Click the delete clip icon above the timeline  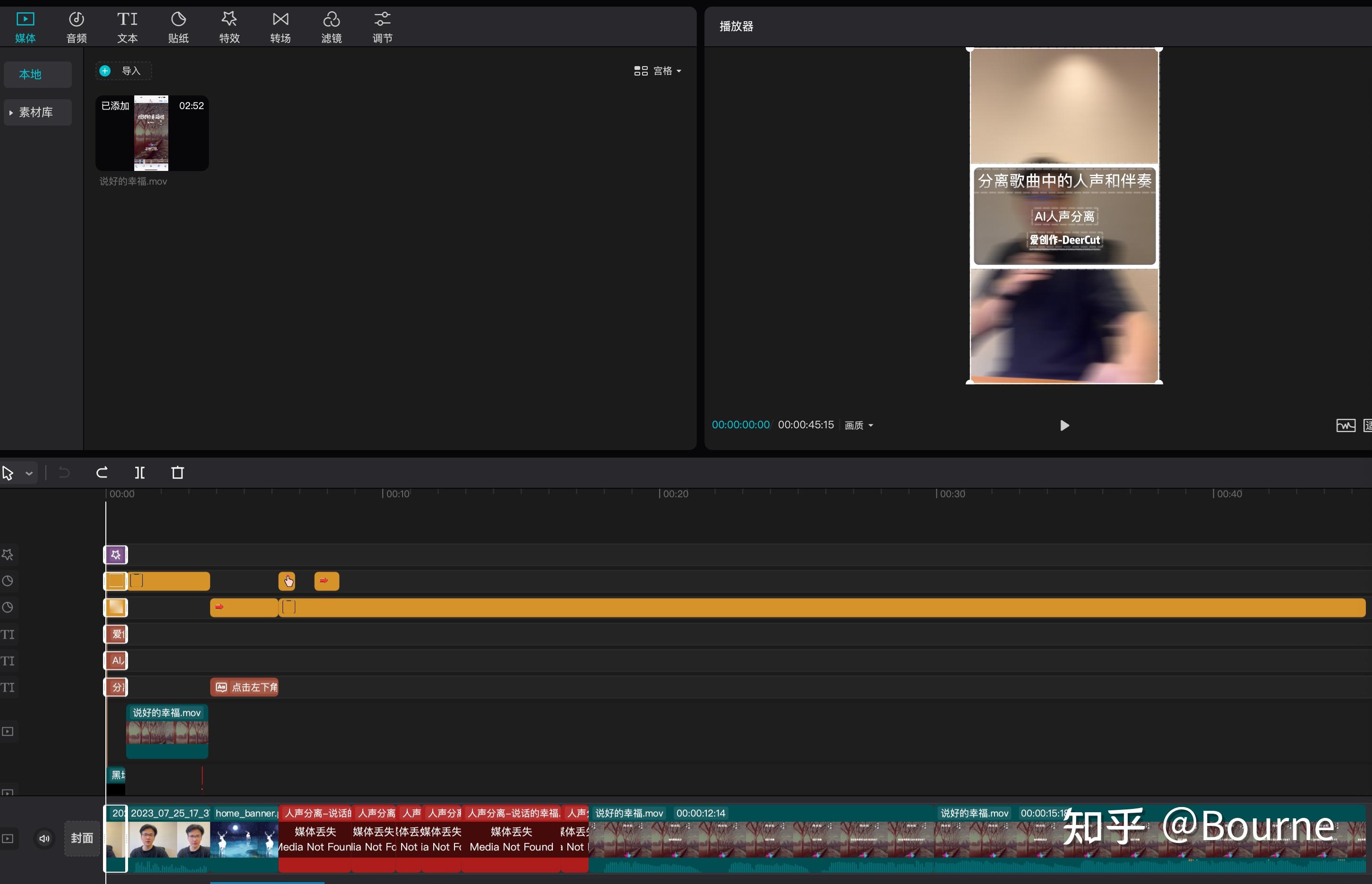click(177, 472)
